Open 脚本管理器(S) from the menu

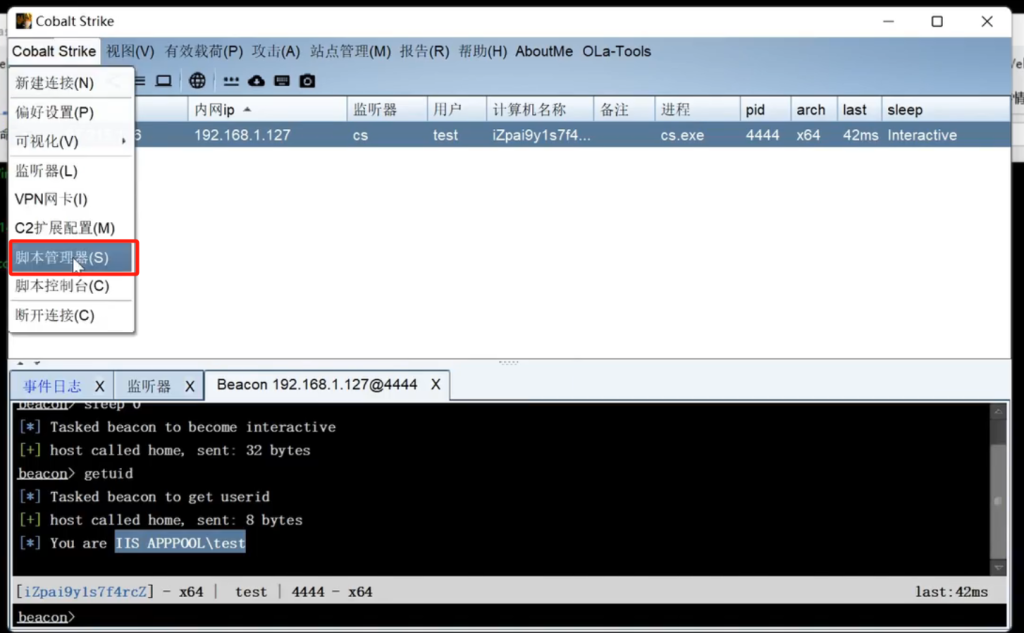[72, 257]
